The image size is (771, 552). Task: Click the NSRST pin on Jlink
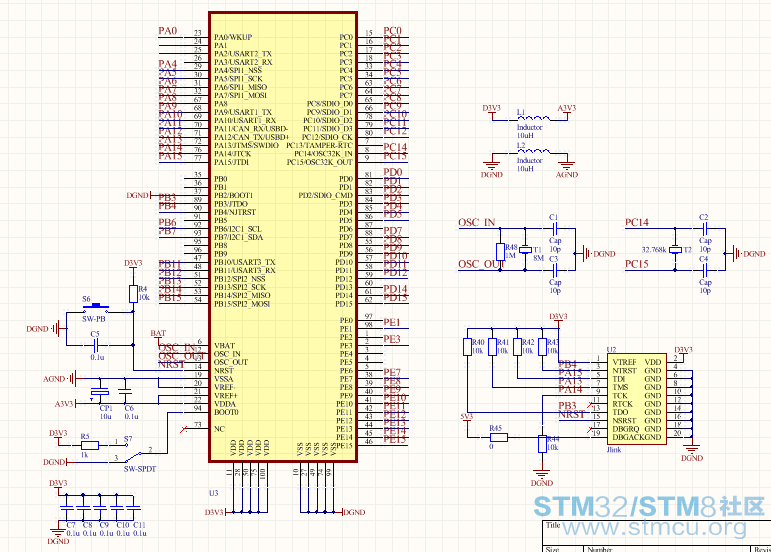(624, 421)
